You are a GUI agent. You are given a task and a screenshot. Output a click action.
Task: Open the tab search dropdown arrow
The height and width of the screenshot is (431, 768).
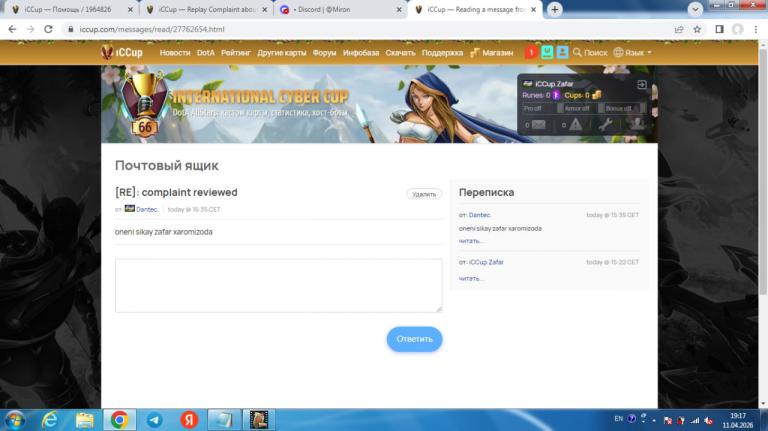[695, 9]
